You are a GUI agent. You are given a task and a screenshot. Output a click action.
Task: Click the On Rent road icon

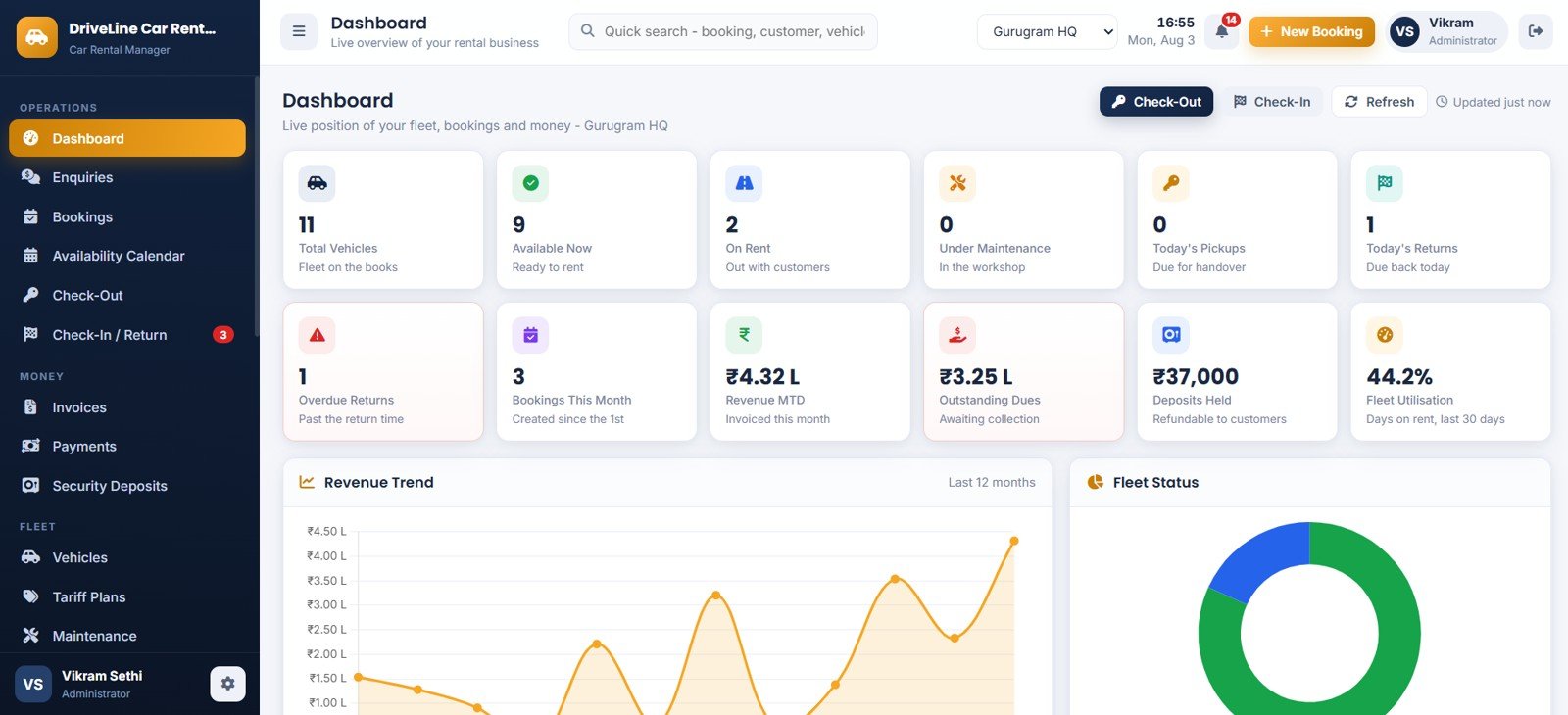tap(744, 183)
